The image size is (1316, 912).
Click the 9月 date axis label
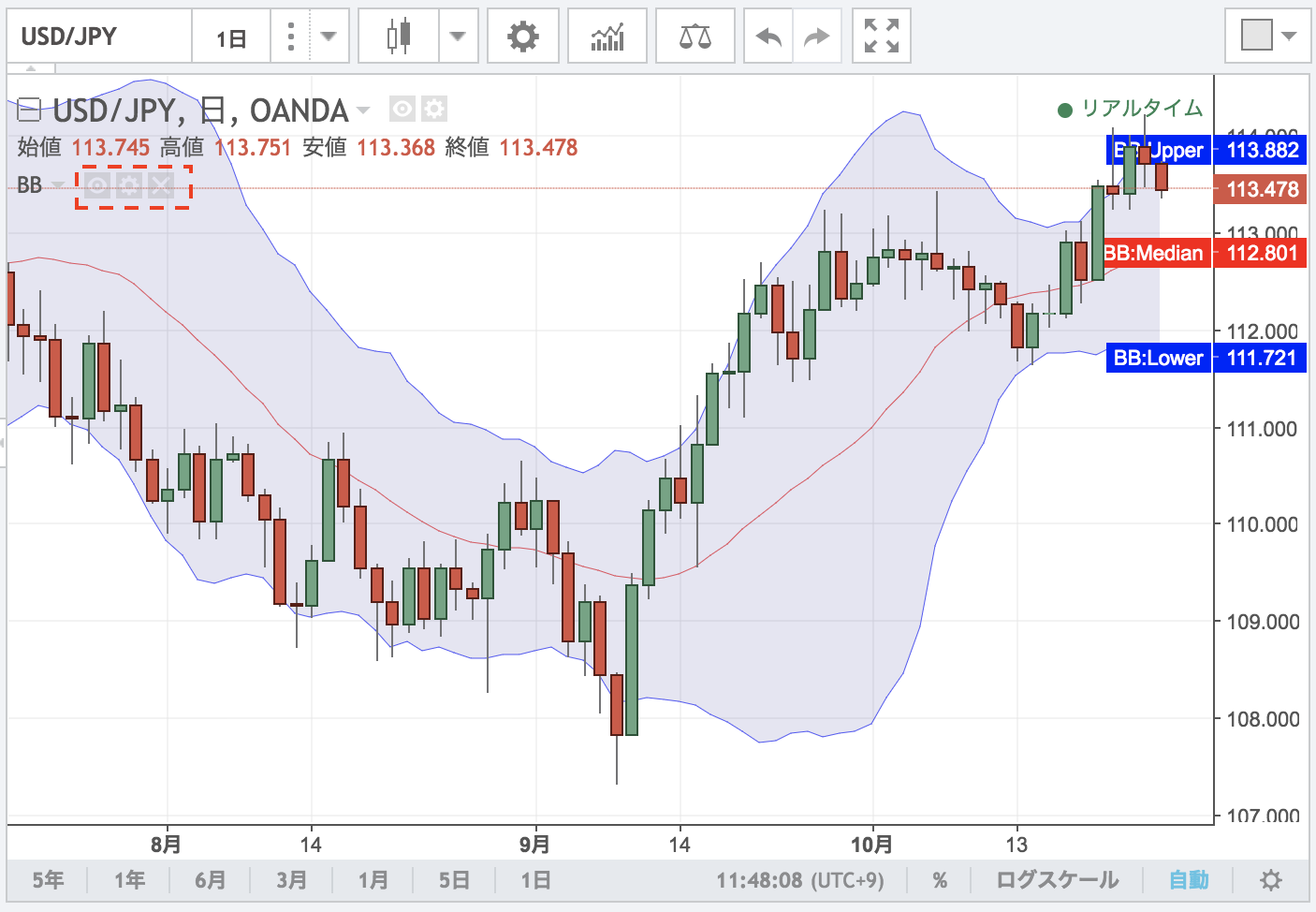[535, 845]
